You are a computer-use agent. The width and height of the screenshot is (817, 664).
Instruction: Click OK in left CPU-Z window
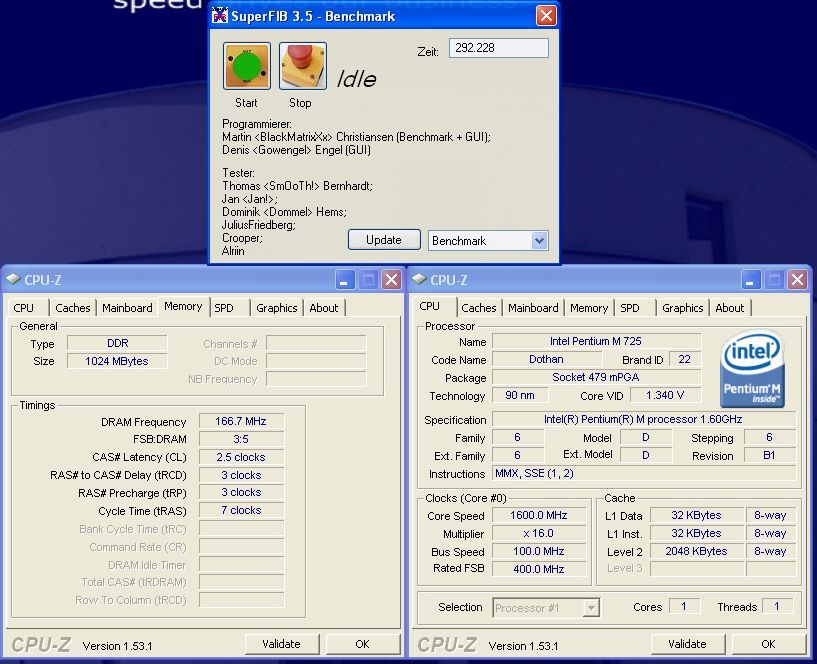(x=362, y=644)
